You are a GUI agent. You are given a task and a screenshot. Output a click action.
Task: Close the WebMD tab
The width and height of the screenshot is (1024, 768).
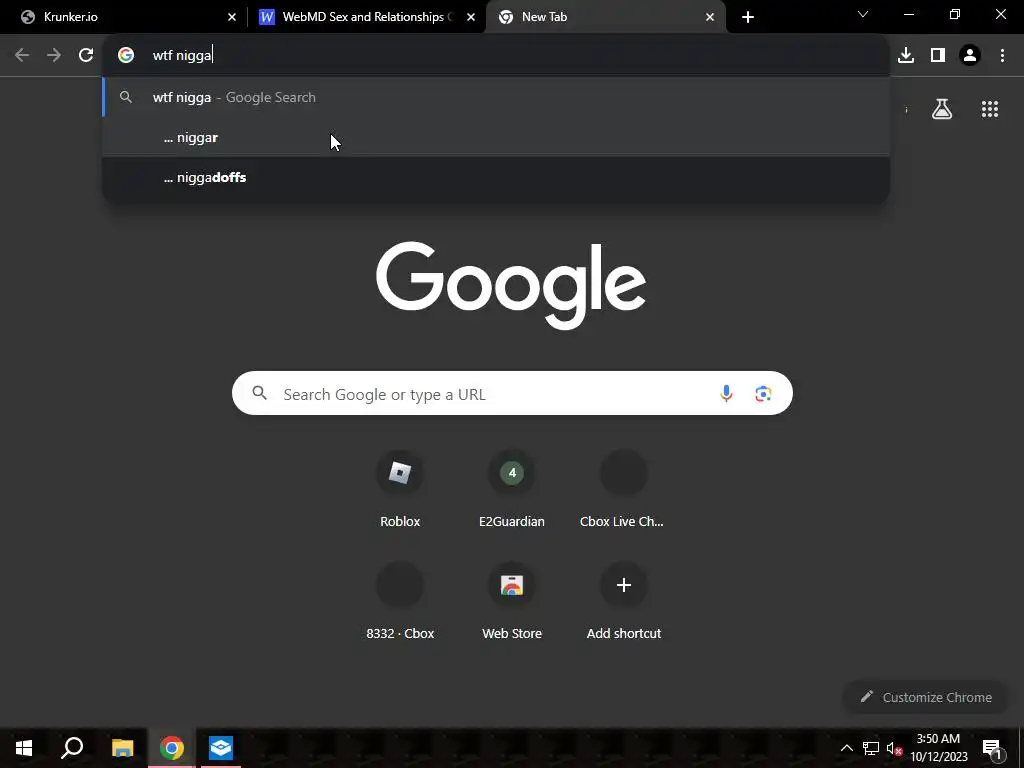coord(471,17)
